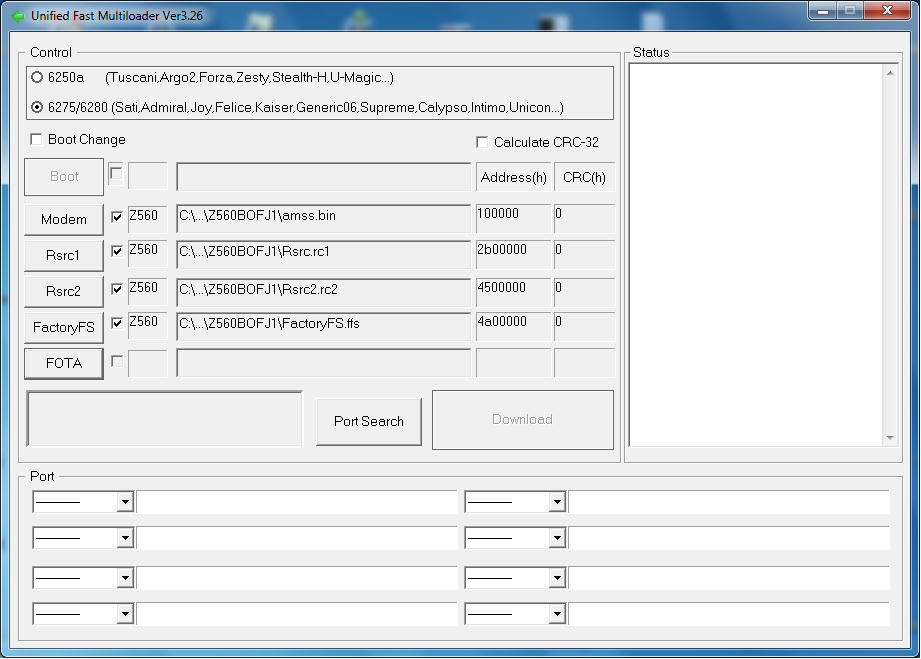Uncheck the Rsrc1 row checkbox
Viewport: 921px width, 659px height.
(x=117, y=251)
